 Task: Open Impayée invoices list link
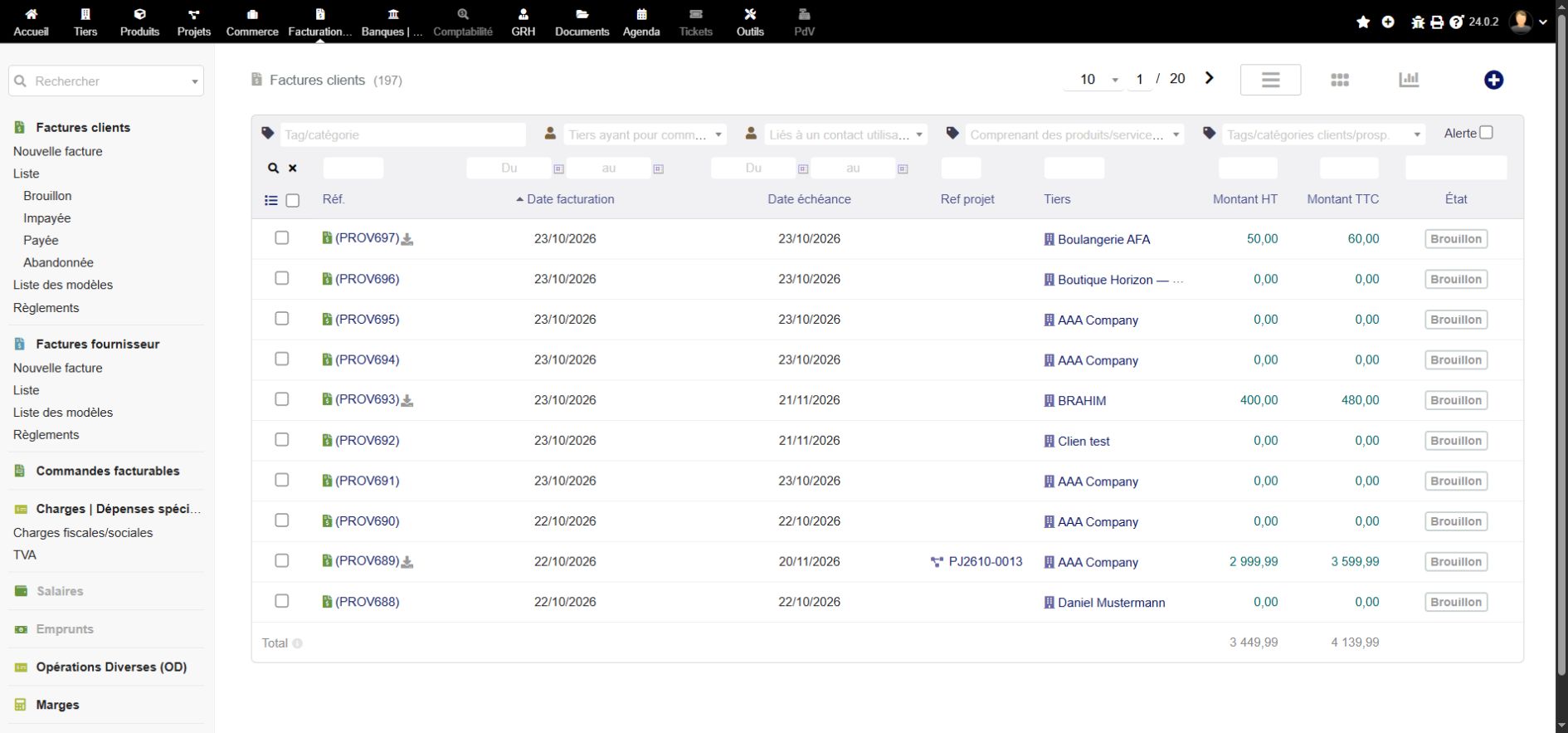click(x=47, y=217)
